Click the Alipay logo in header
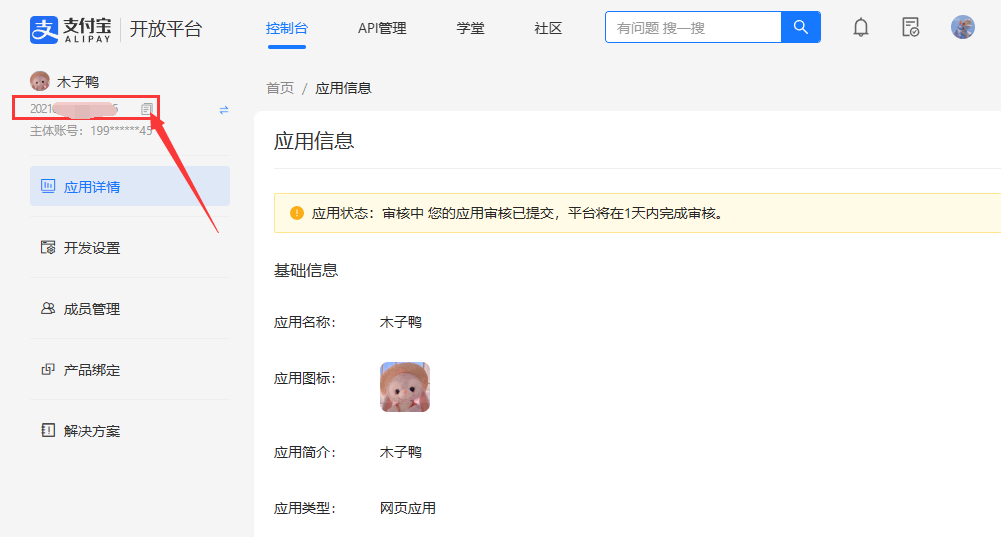This screenshot has height=537, width=1001. tap(70, 29)
